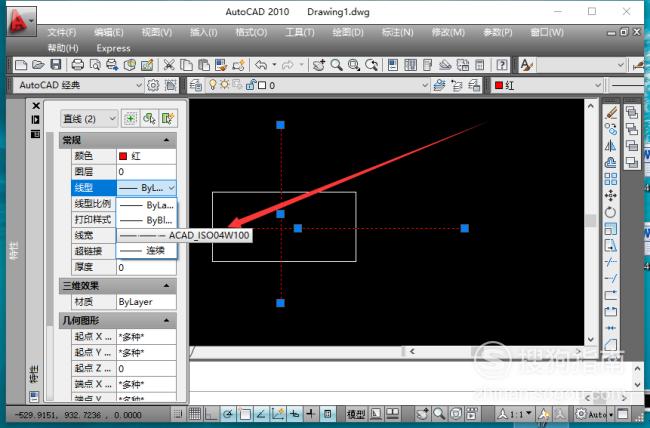Open the 文件(F) menu
The image size is (650, 428).
point(62,32)
